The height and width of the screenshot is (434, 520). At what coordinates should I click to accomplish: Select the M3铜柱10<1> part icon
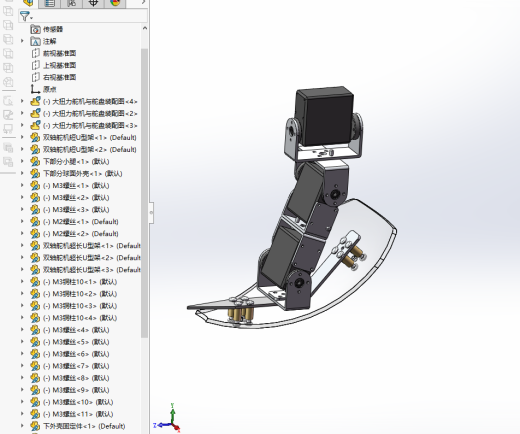click(35, 282)
